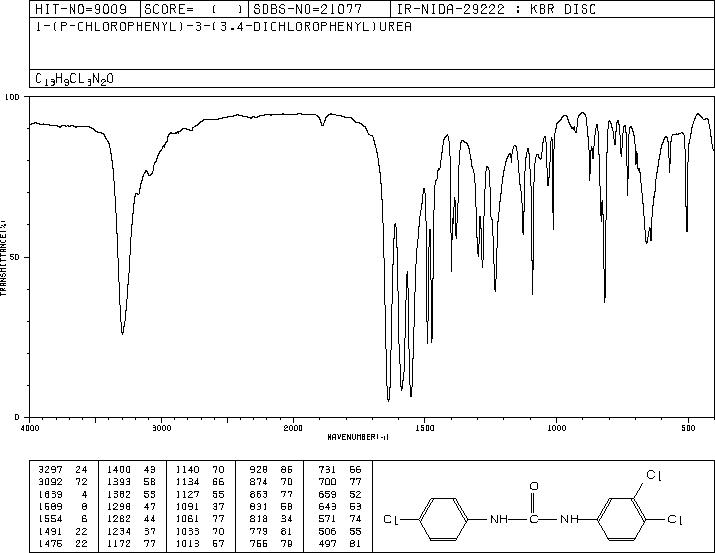
Task: Click the IR-NIDA-29222 : KBR DISC label
Action: (496, 9)
